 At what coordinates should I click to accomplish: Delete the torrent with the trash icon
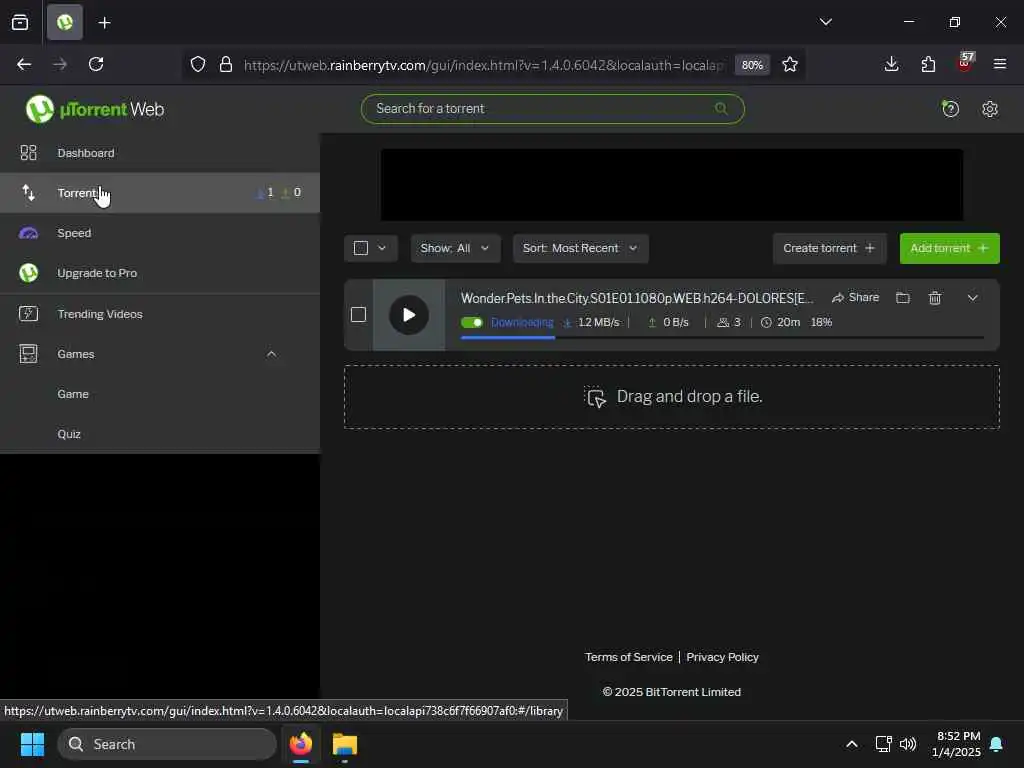tap(935, 298)
